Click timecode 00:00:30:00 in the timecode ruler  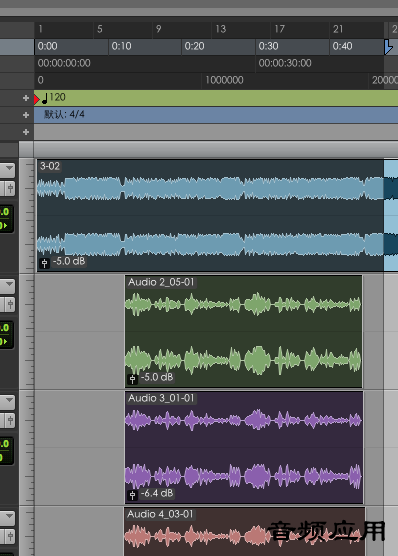[285, 63]
